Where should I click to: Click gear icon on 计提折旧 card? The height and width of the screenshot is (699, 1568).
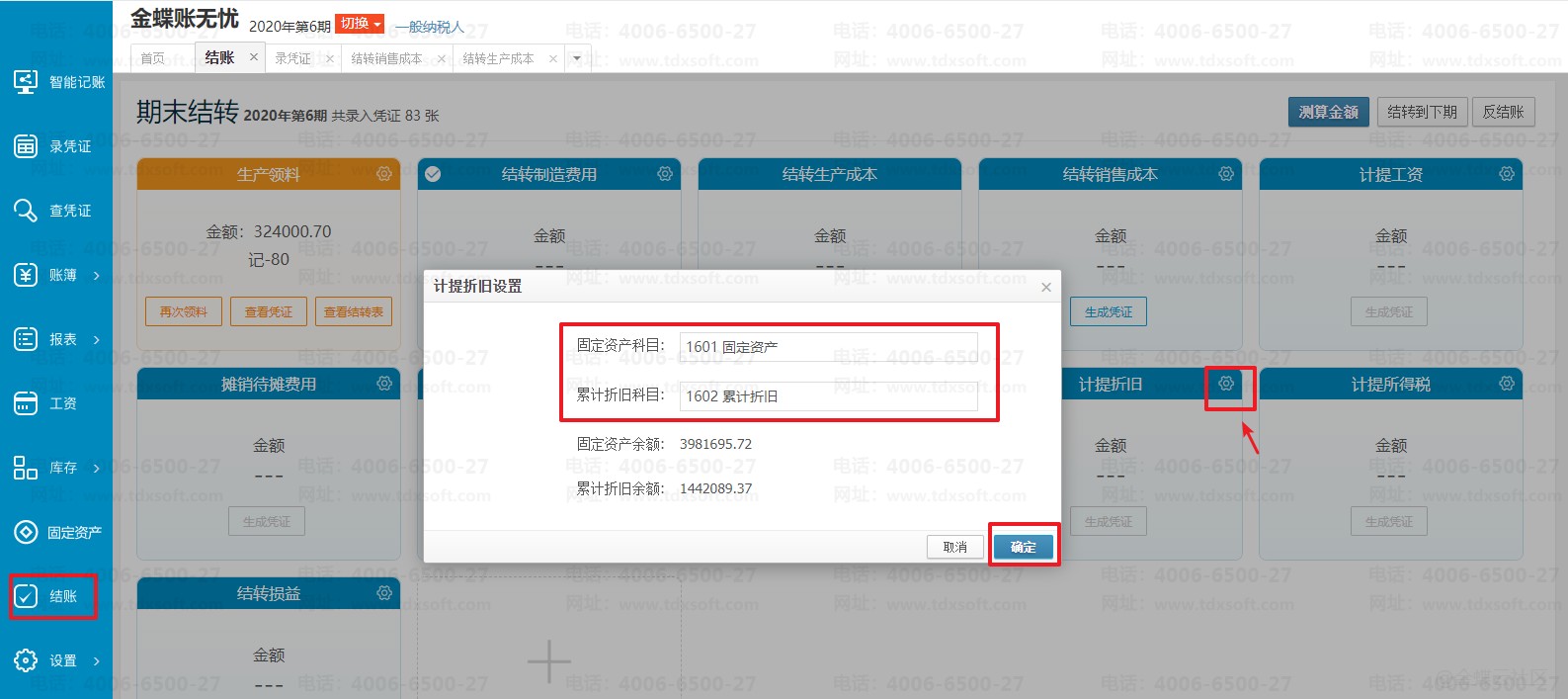pos(1226,384)
